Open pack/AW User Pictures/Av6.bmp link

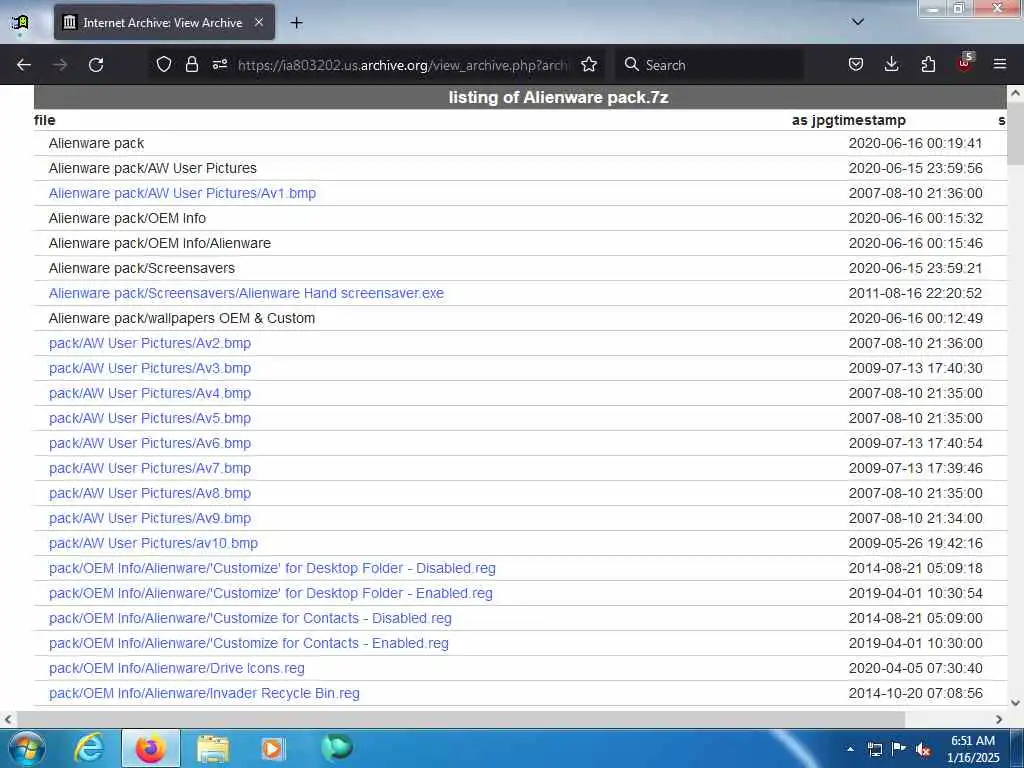[150, 443]
